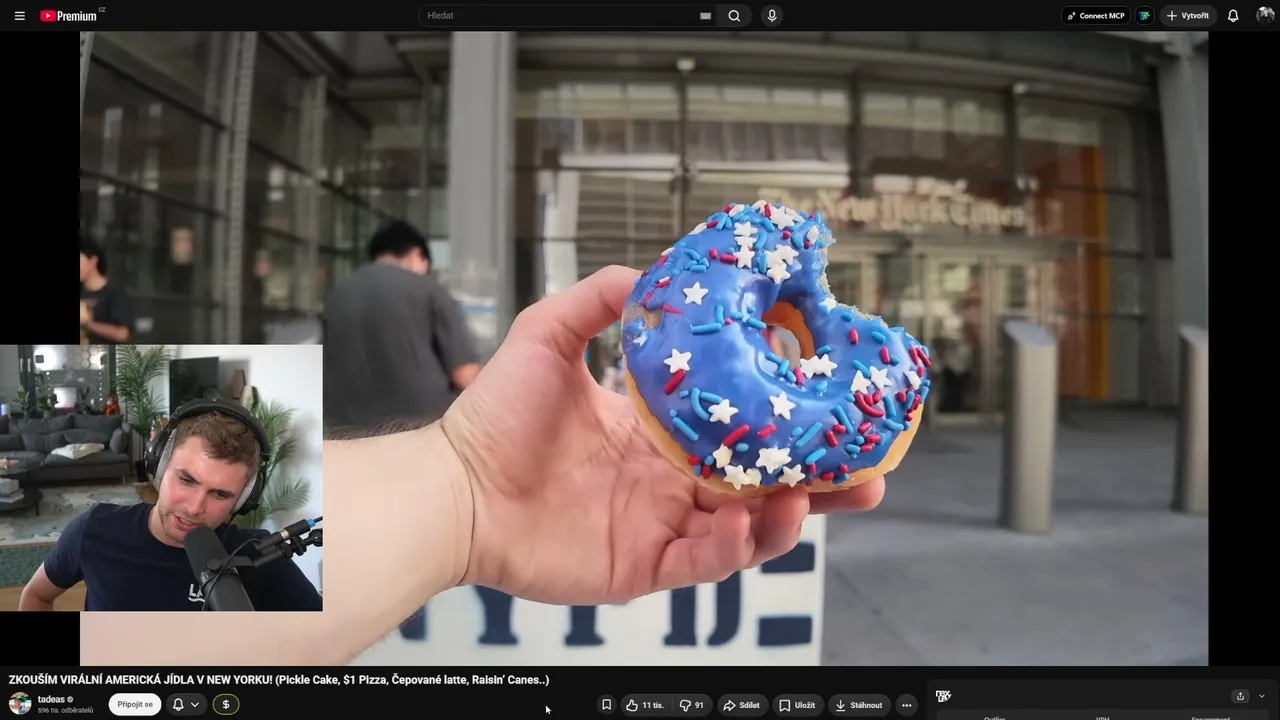Click the export icon in extension panel
The image size is (1280, 720).
point(1240,696)
